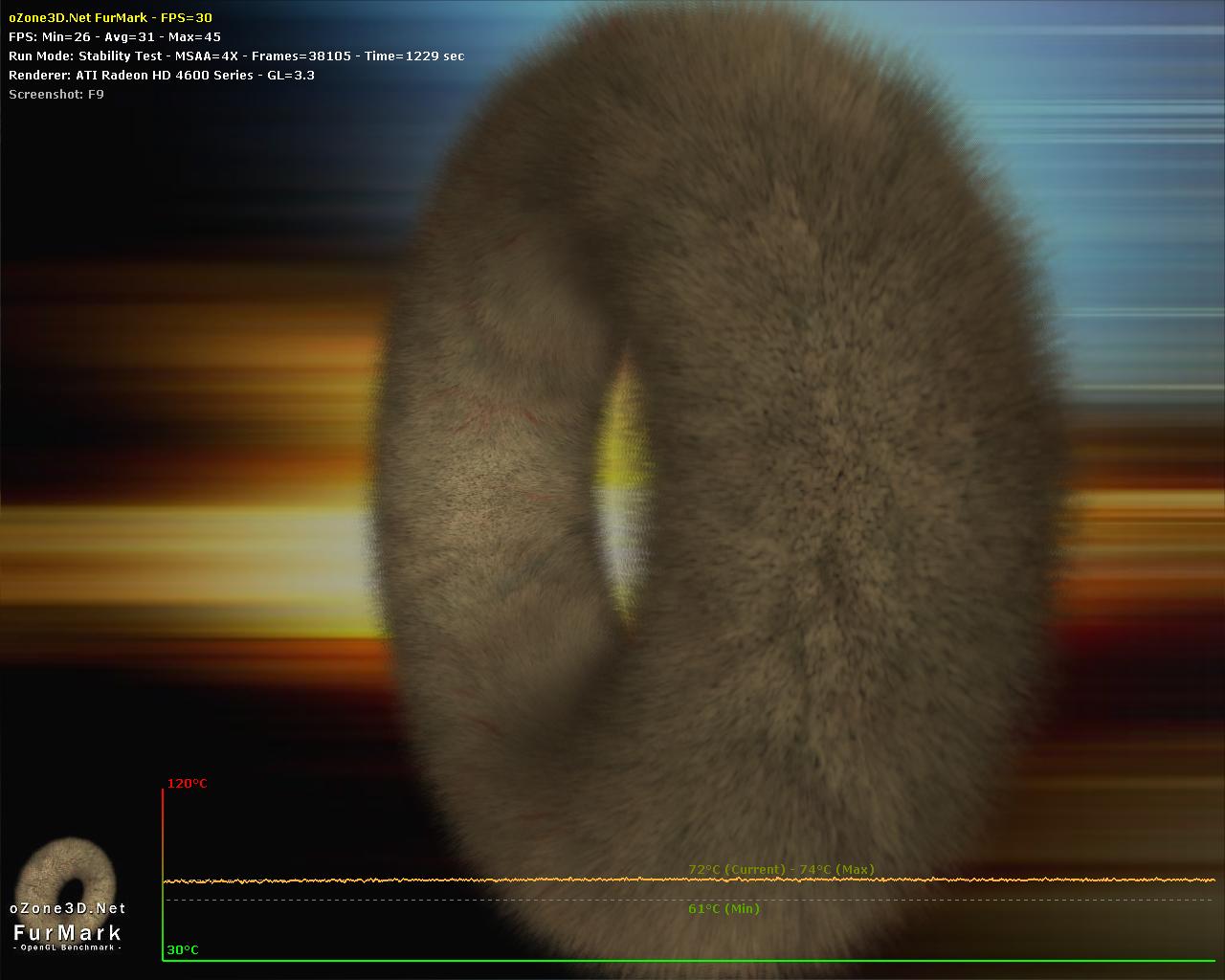
Task: Click the "120°C" upper graph label
Action: click(x=188, y=784)
